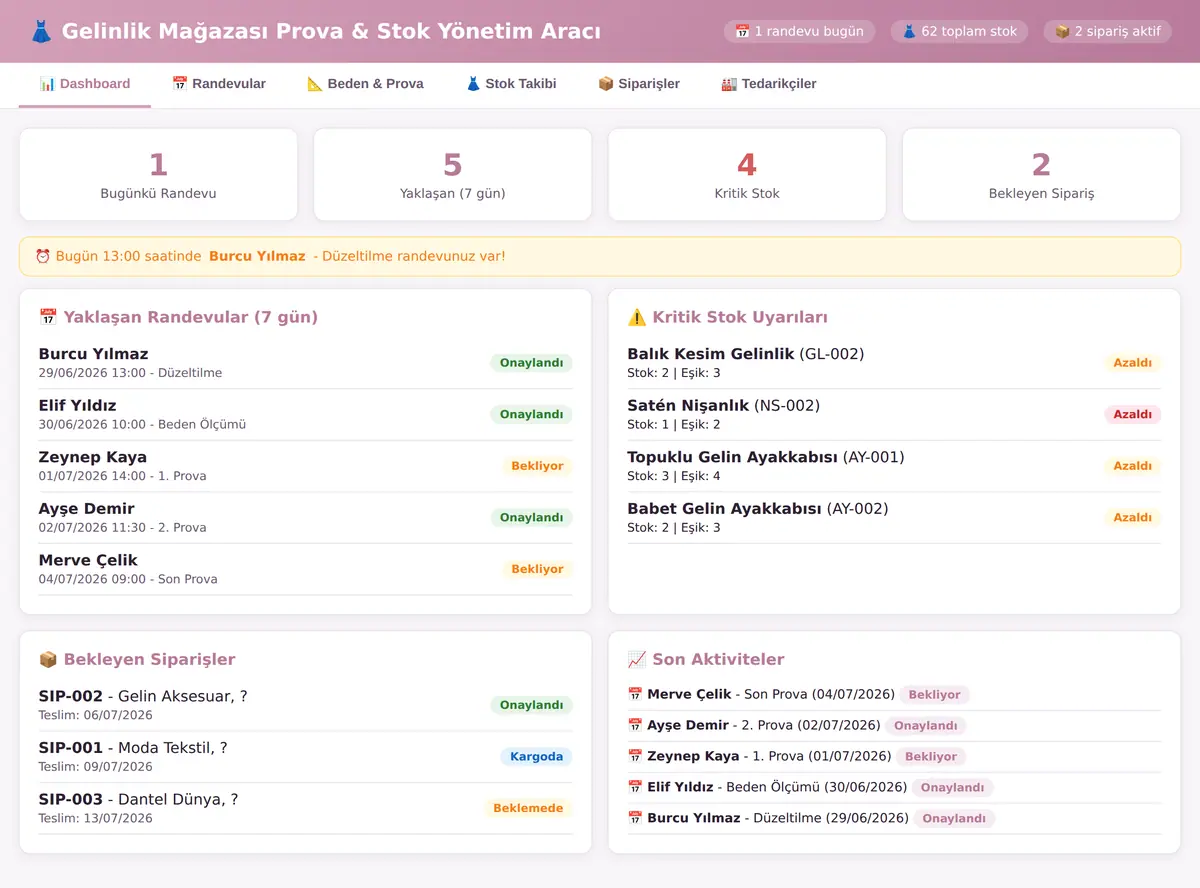The height and width of the screenshot is (888, 1200).
Task: Click Burcu Yılmaz name in the reminder banner
Action: click(x=257, y=256)
